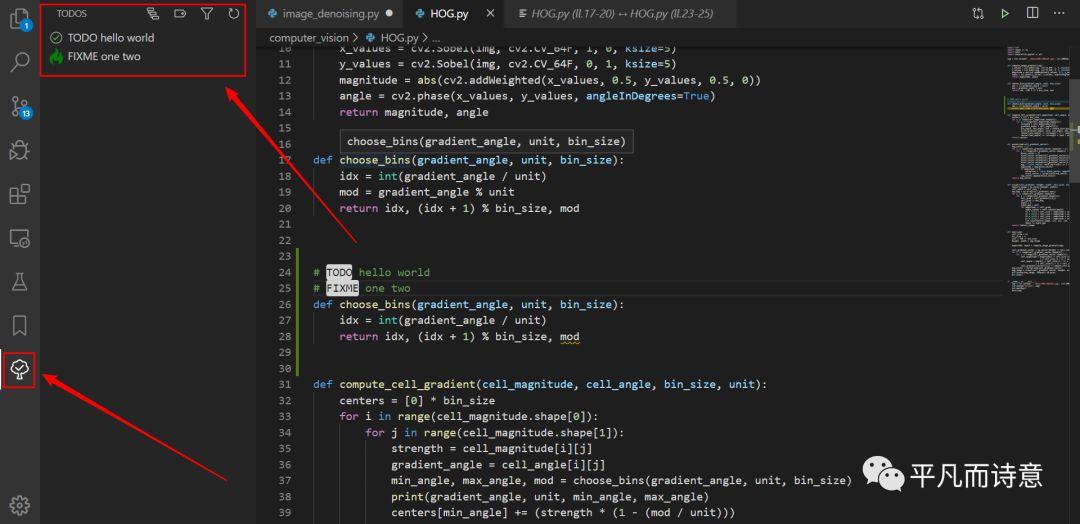Click 'centers = [0] * bin_size' line
The width and height of the screenshot is (1080, 524).
pos(417,400)
